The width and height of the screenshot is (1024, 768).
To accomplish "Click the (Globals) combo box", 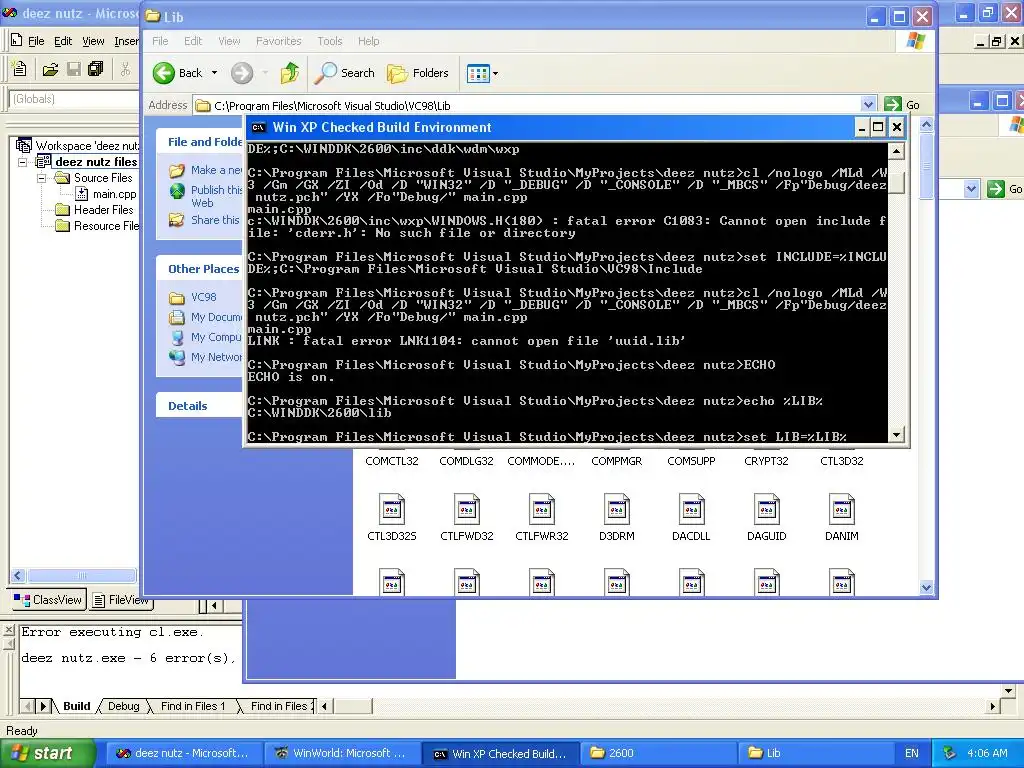I will [73, 99].
